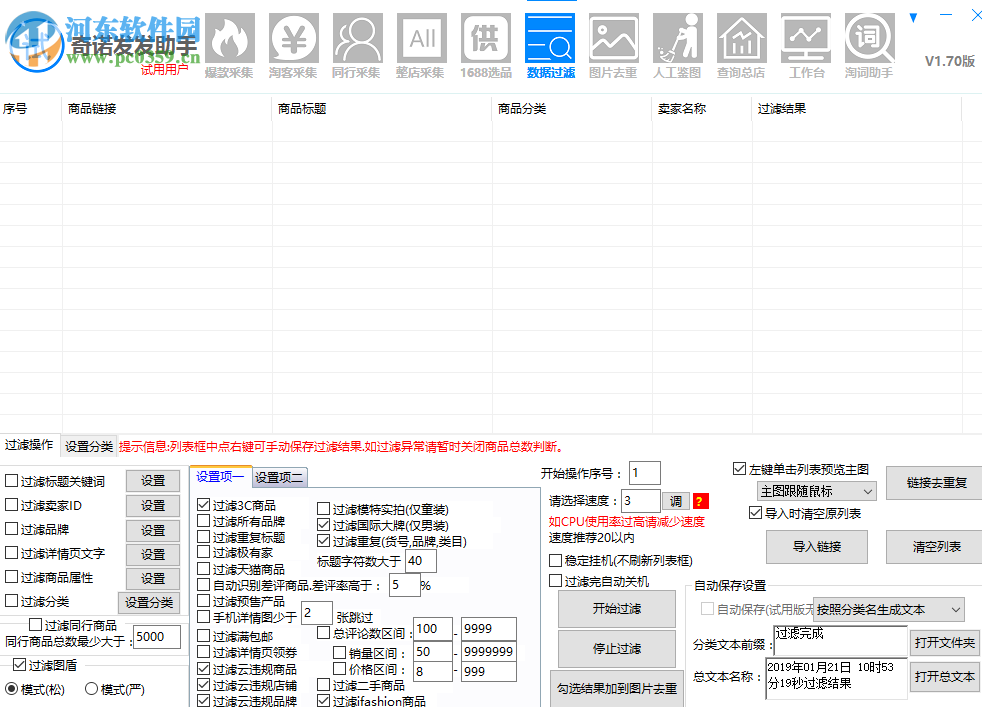Open the 爆款采集 flame collection tool
The height and width of the screenshot is (707, 982).
(x=229, y=38)
